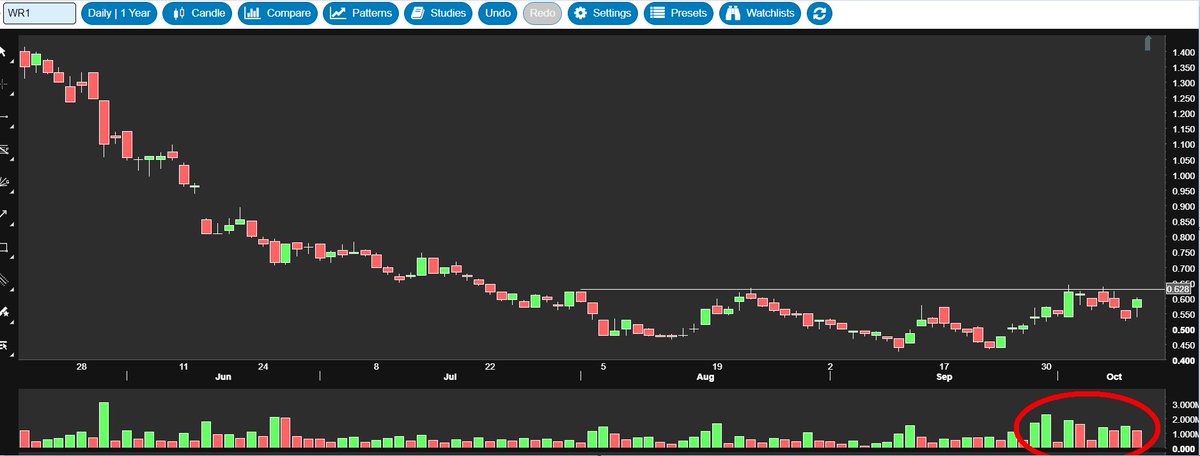Open the Patterns menu
The width and height of the screenshot is (1200, 456).
tap(360, 14)
